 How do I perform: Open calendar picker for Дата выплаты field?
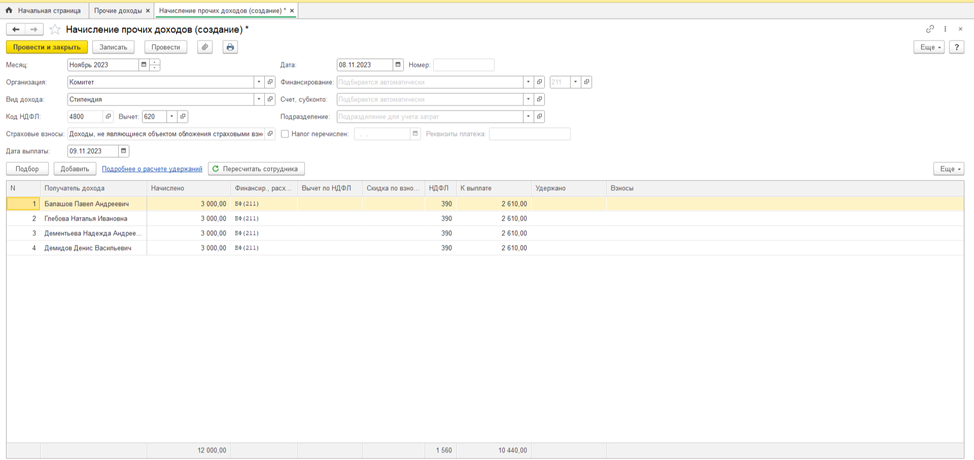[124, 151]
